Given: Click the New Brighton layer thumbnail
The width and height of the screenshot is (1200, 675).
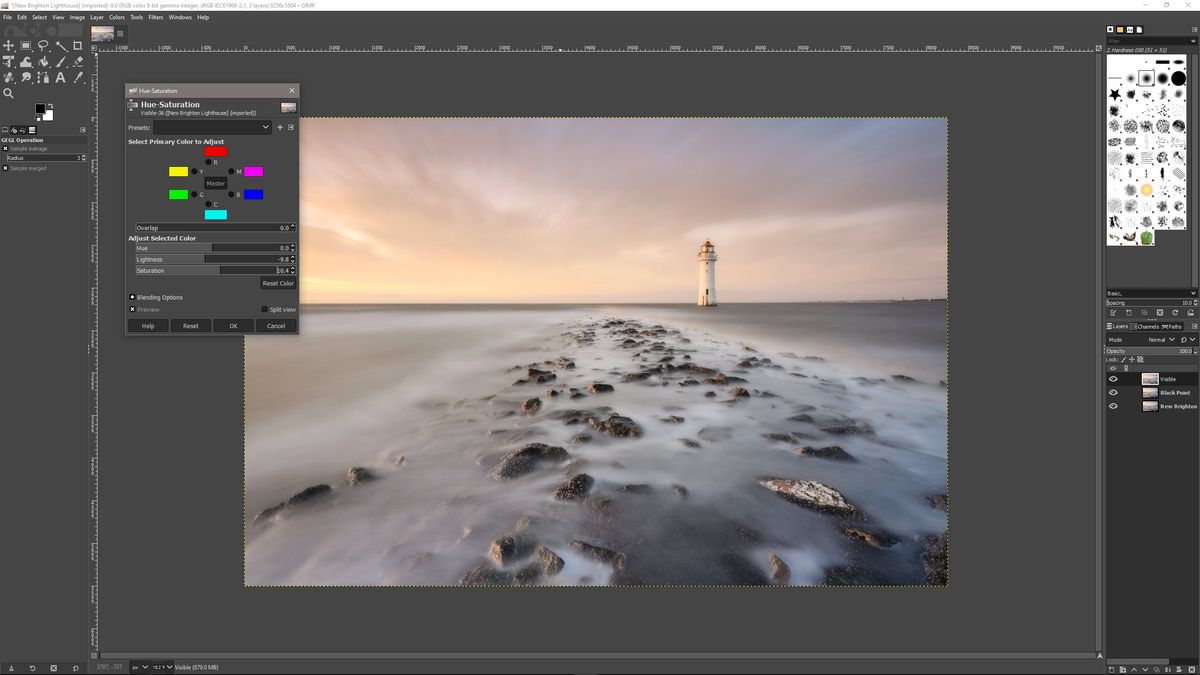Looking at the screenshot, I should point(1151,406).
